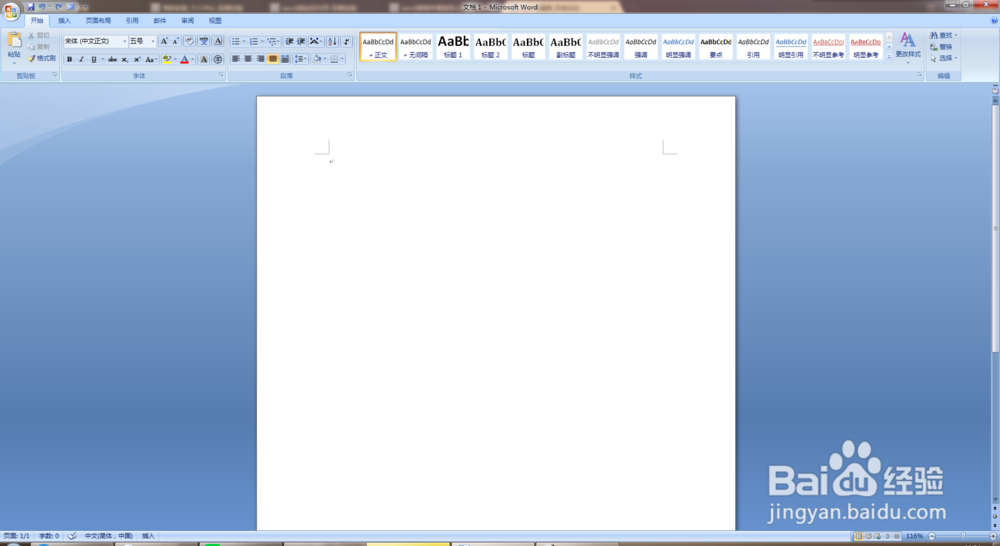1000x546 pixels.
Task: Click the Asian layout icon in paragraph group
Action: [315, 41]
